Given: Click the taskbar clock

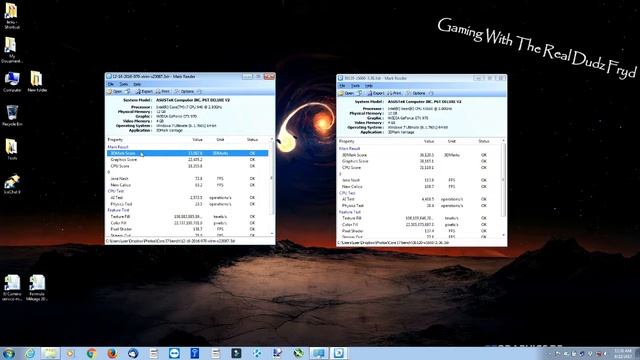Looking at the screenshot, I should tap(622, 353).
